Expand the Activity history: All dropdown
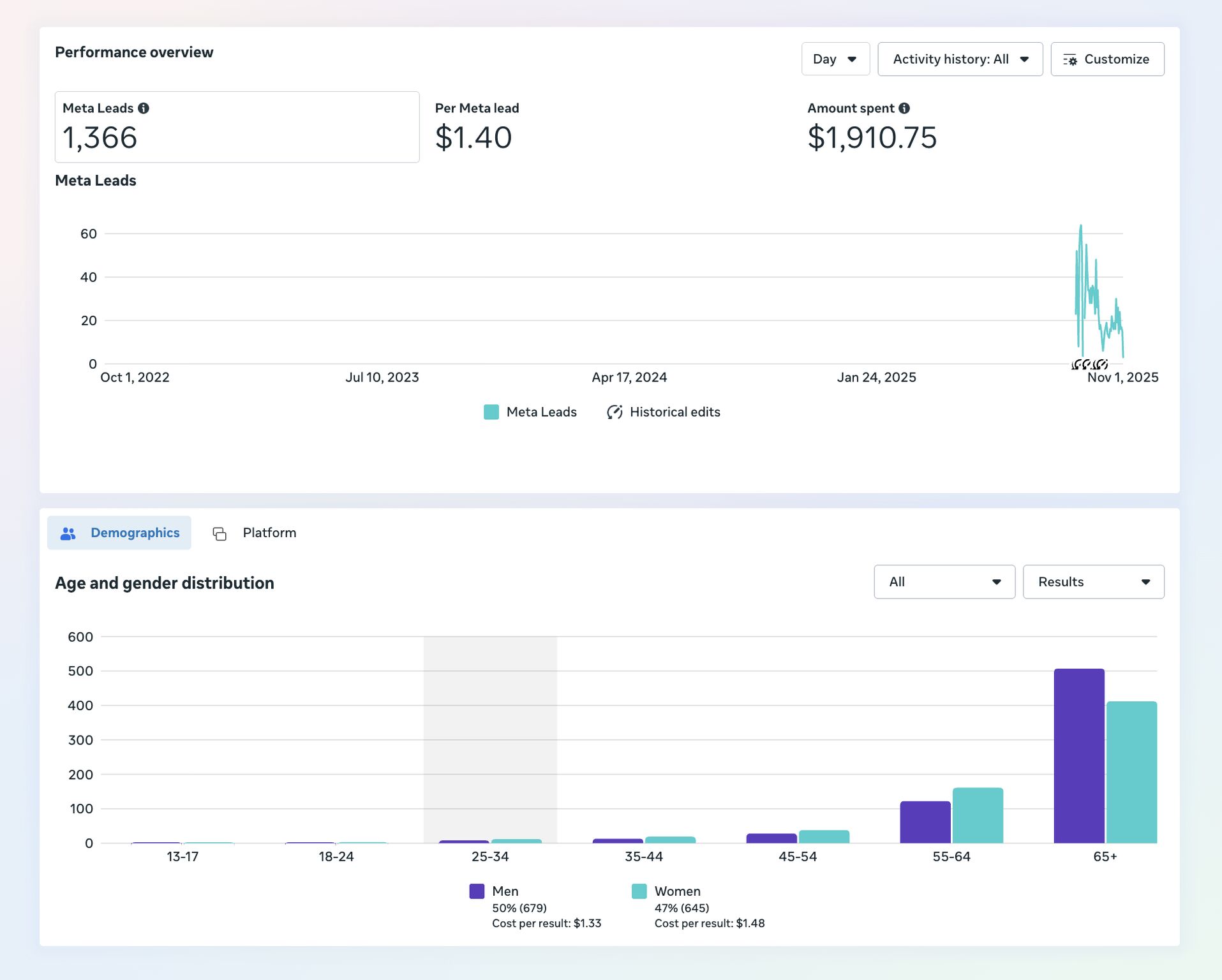 point(960,59)
